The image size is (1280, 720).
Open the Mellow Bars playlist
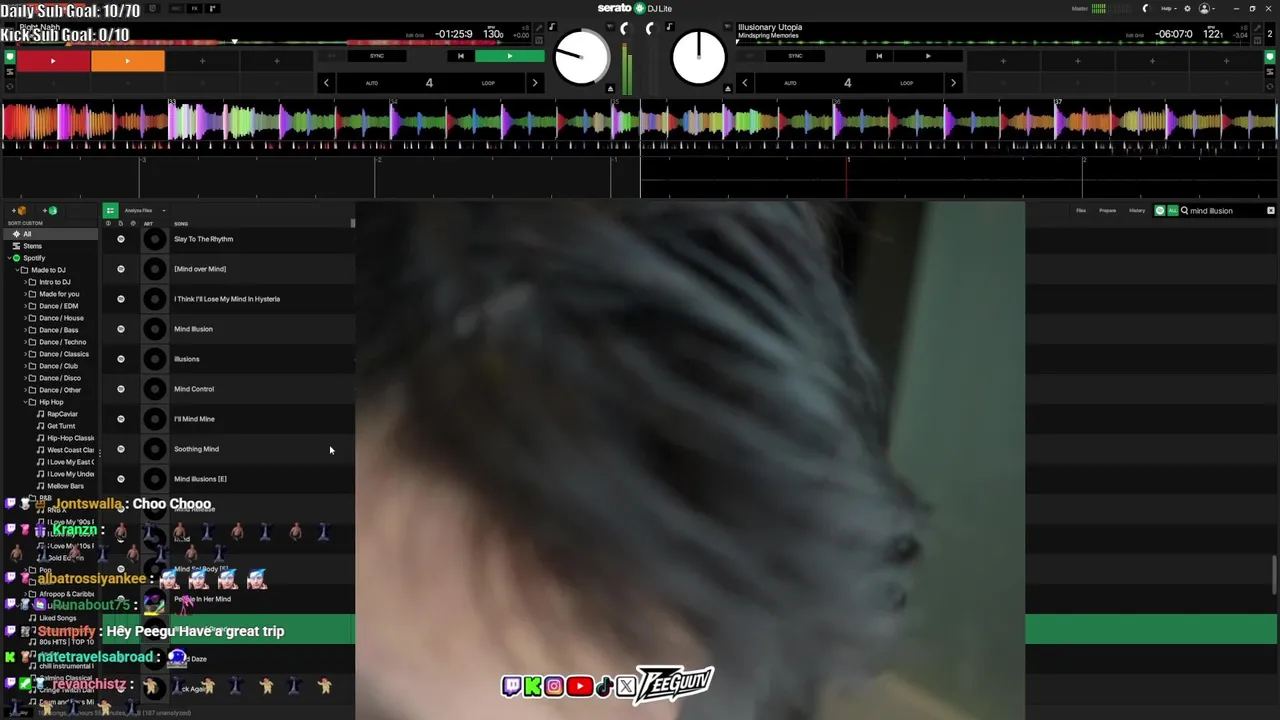[x=65, y=486]
